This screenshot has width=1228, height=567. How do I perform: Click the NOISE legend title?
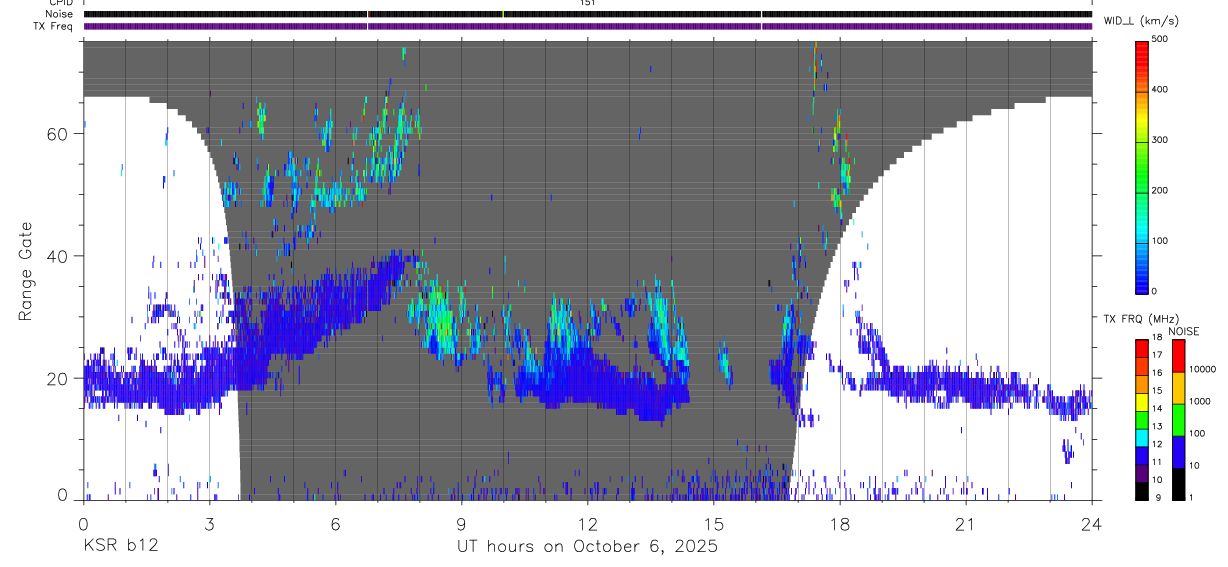click(x=1184, y=331)
